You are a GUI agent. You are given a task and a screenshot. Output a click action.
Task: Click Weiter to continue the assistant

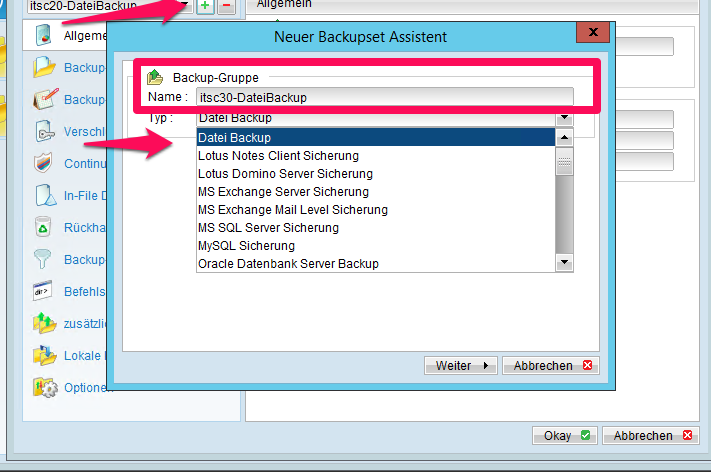click(461, 365)
